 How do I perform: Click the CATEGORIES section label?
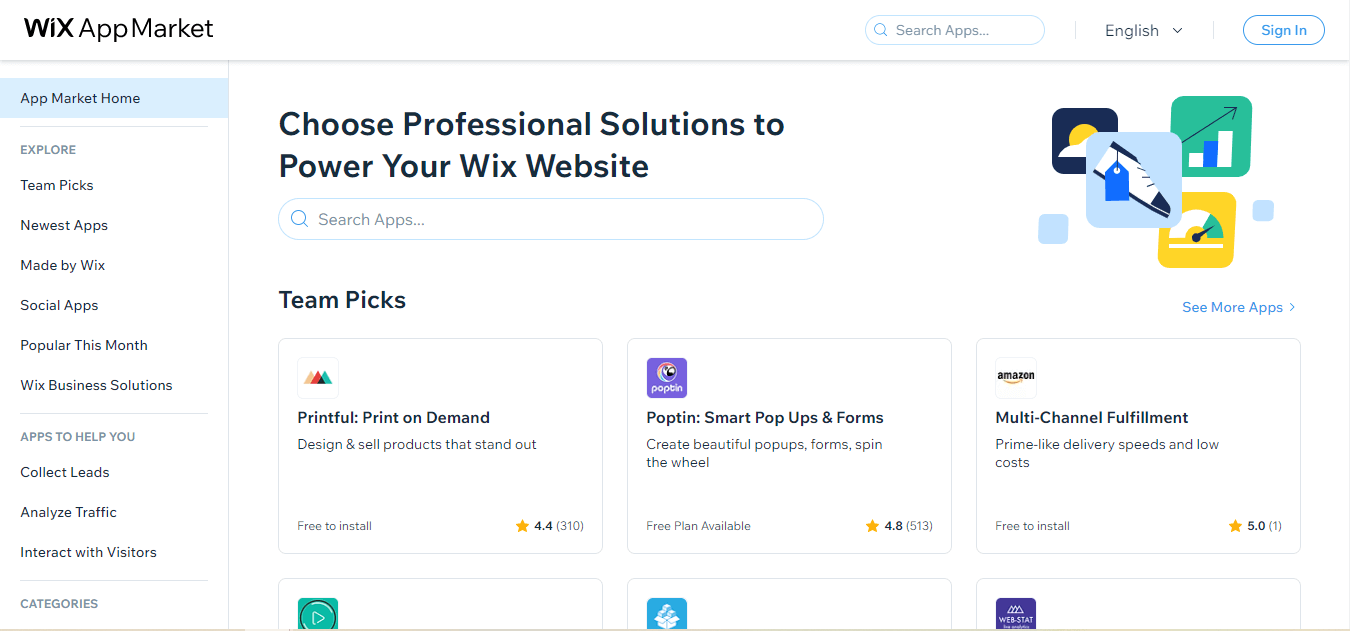(59, 604)
